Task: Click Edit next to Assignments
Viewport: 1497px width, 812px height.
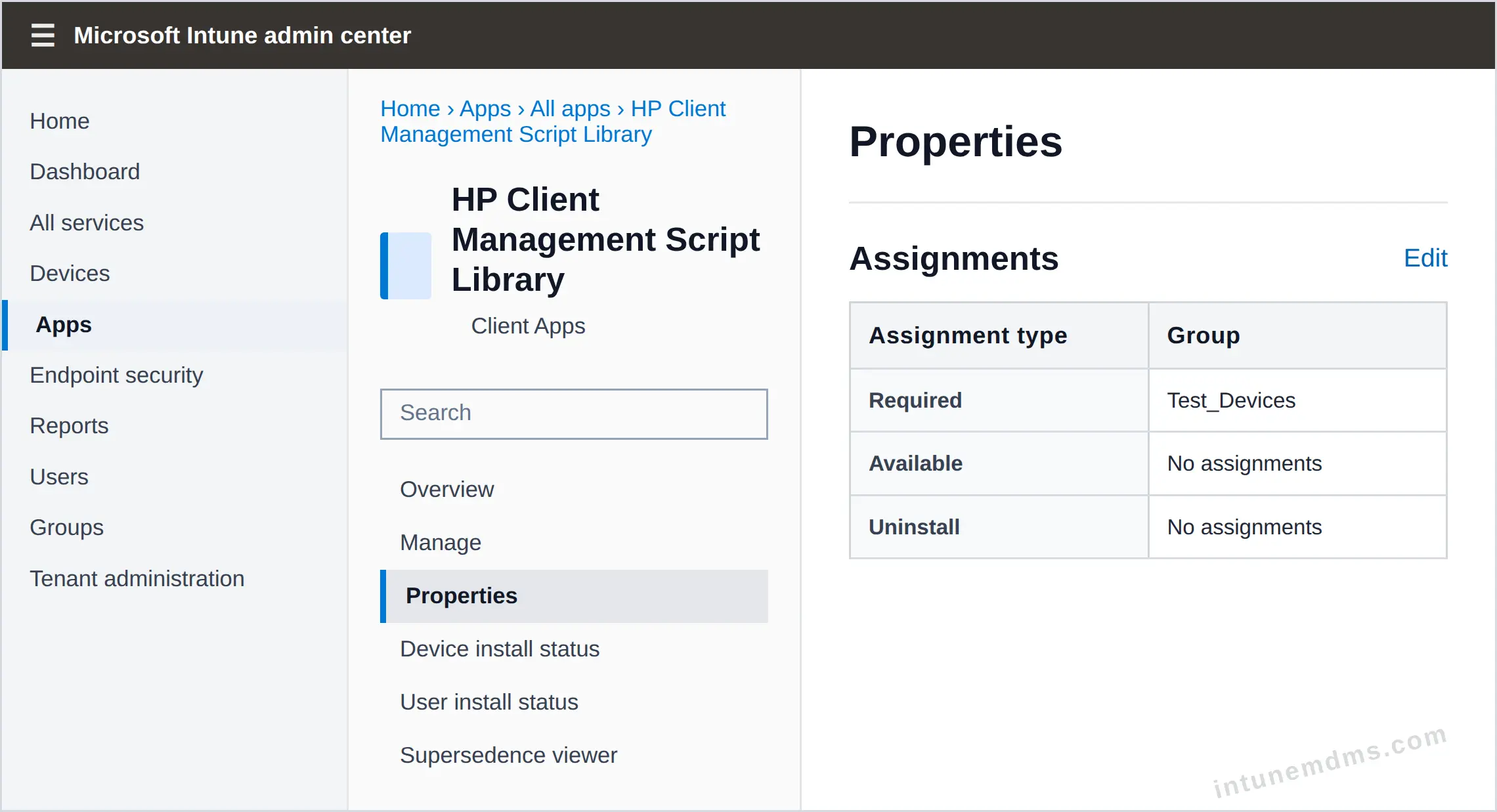Action: point(1425,258)
